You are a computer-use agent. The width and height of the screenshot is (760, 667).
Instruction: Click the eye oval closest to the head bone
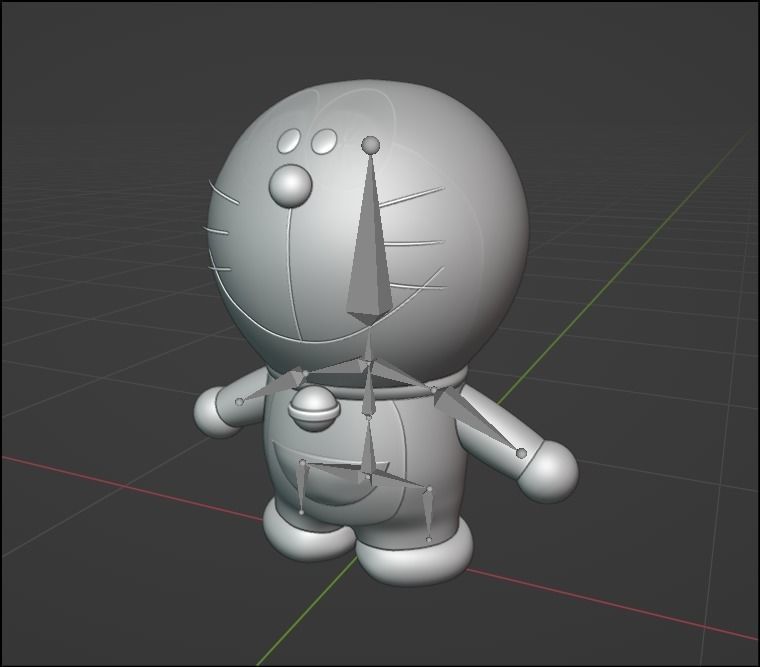324,141
